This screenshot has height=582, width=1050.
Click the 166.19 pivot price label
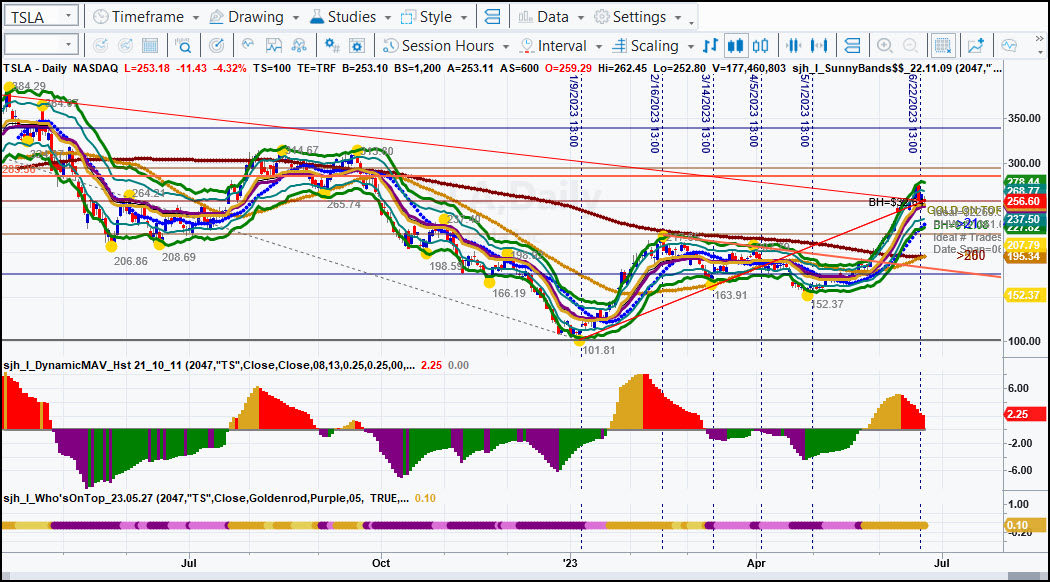pyautogui.click(x=509, y=293)
